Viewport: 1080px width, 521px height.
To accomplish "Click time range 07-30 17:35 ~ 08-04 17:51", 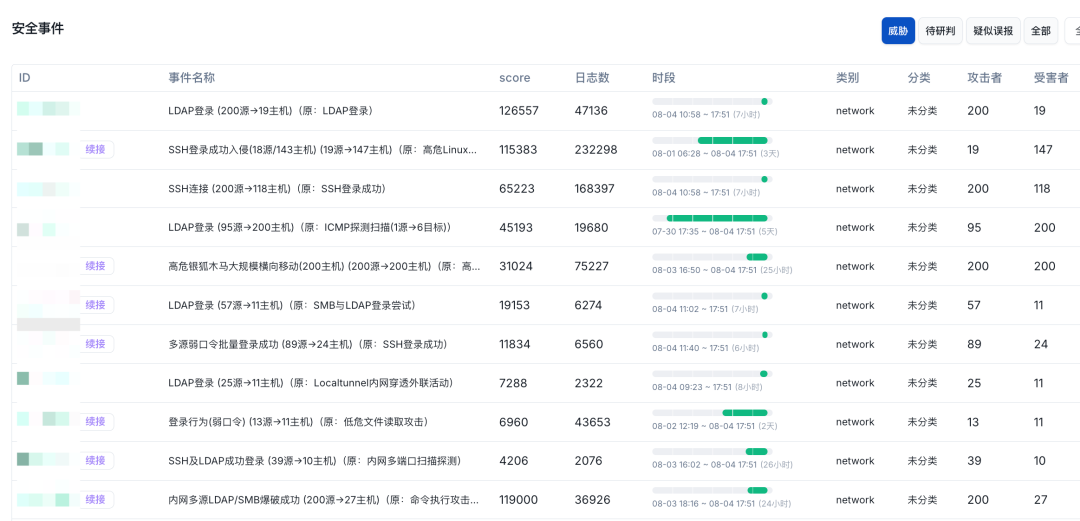I will [714, 232].
